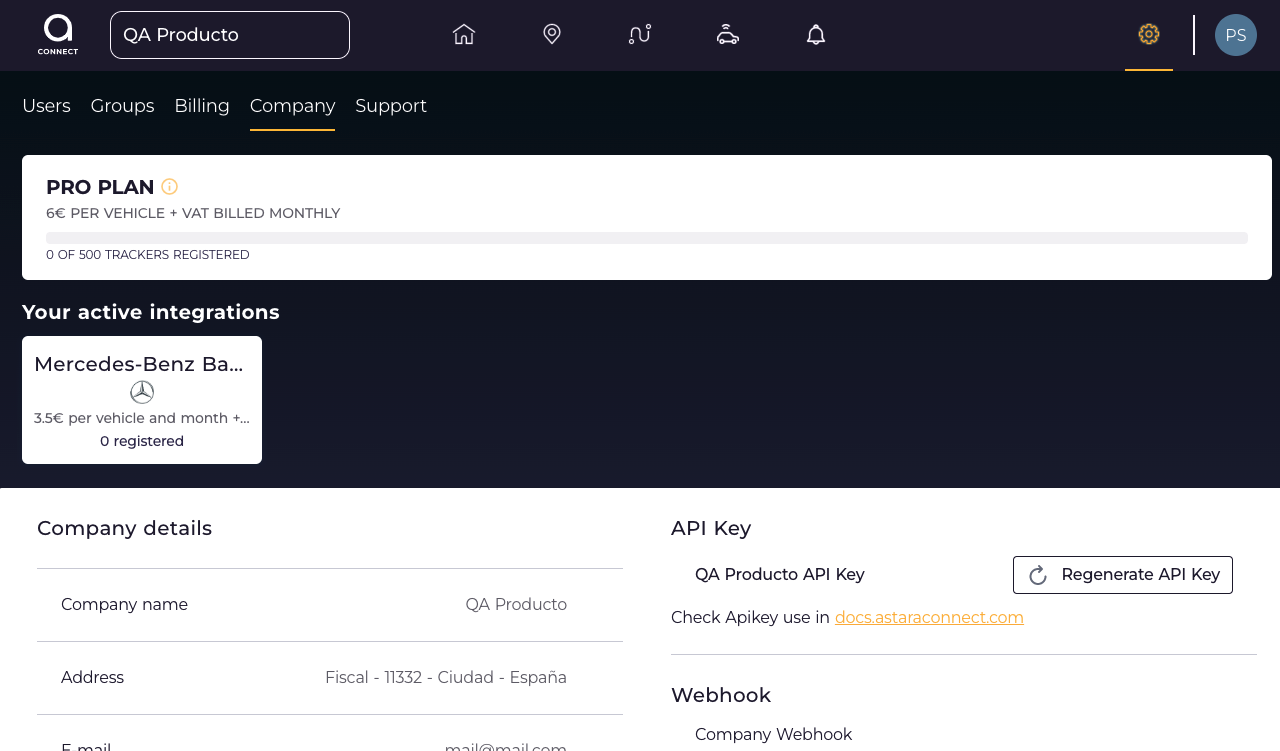Click the trackers registered progress bar
1280x751 pixels.
(647, 238)
